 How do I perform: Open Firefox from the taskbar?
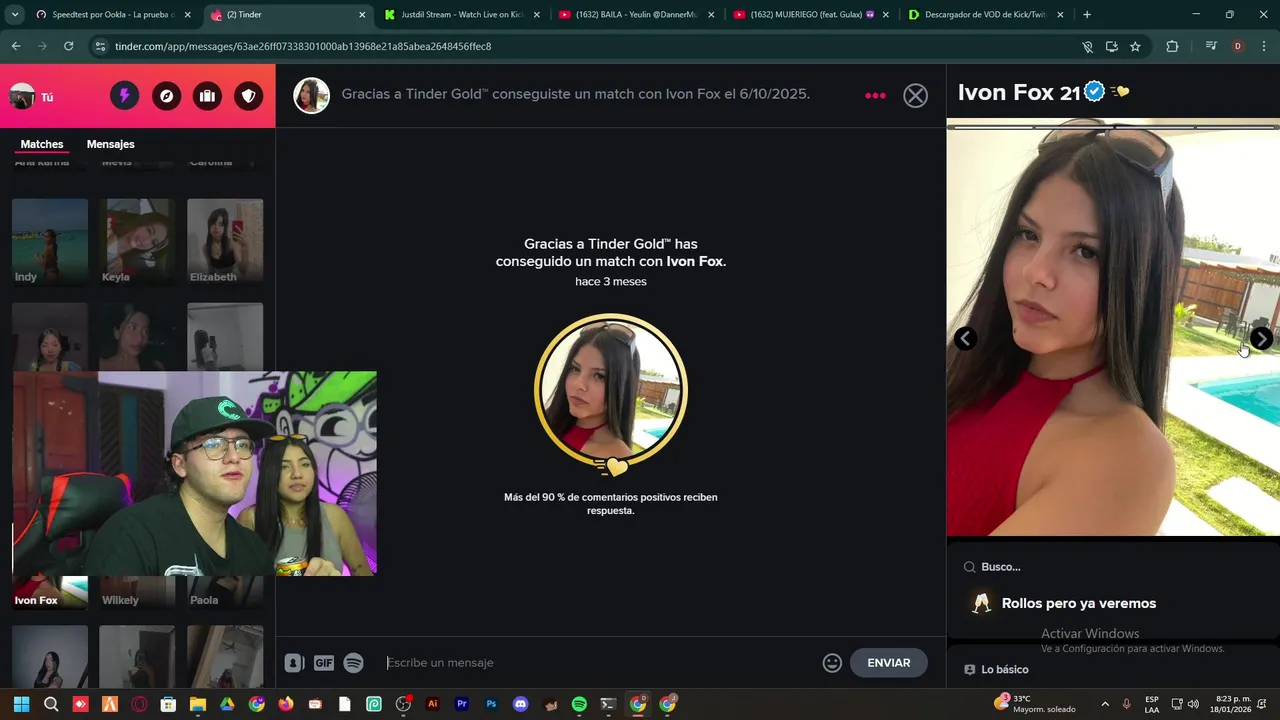tap(286, 704)
